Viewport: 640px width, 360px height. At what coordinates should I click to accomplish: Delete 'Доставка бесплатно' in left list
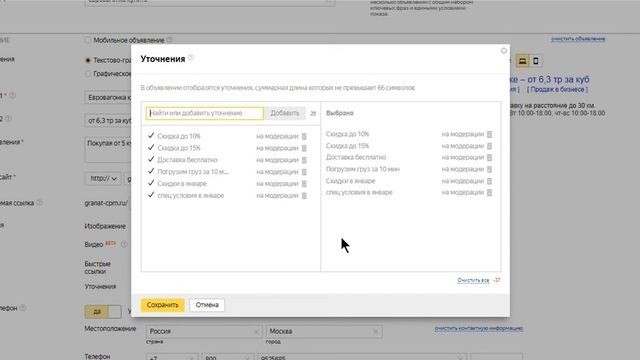point(304,160)
